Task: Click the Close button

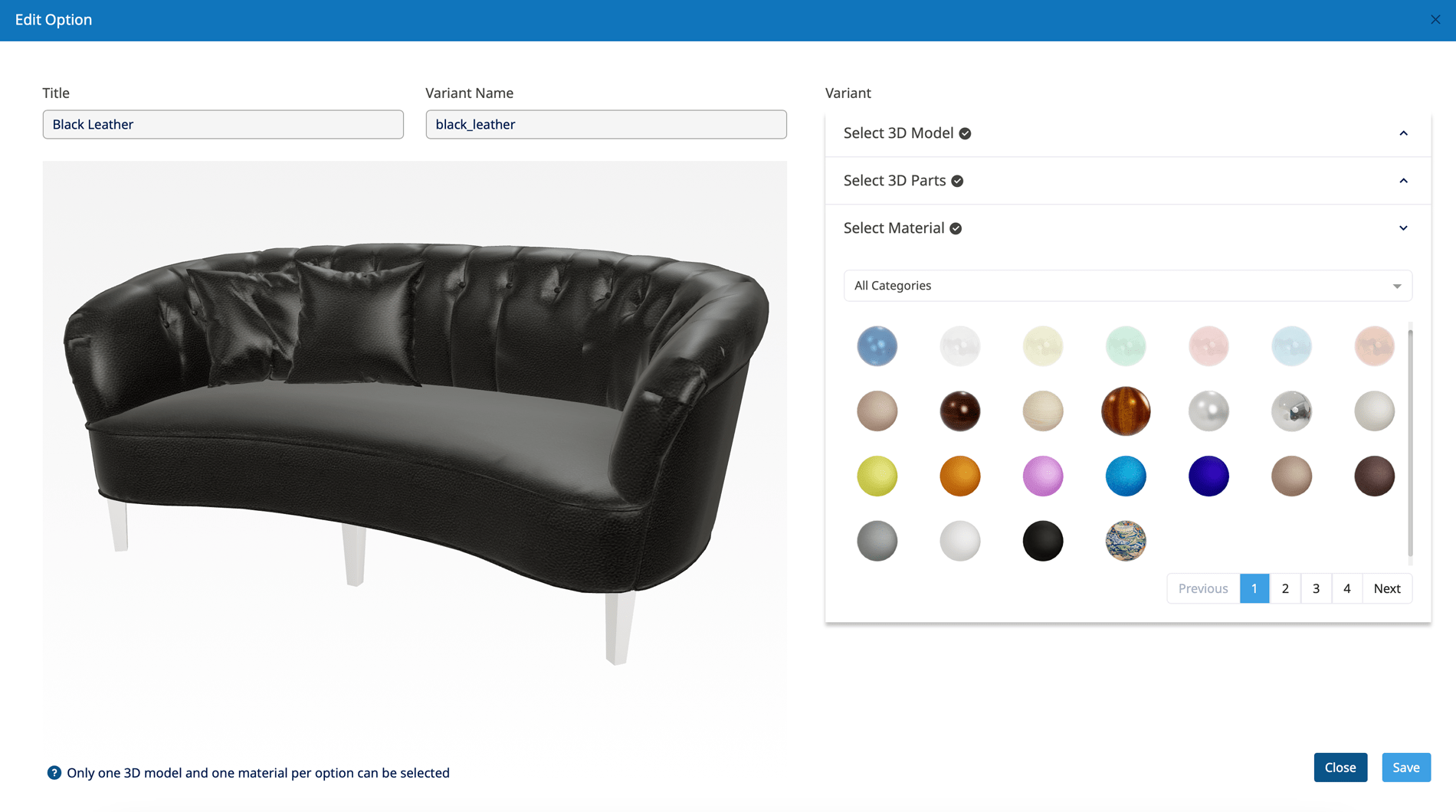Action: pyautogui.click(x=1340, y=768)
